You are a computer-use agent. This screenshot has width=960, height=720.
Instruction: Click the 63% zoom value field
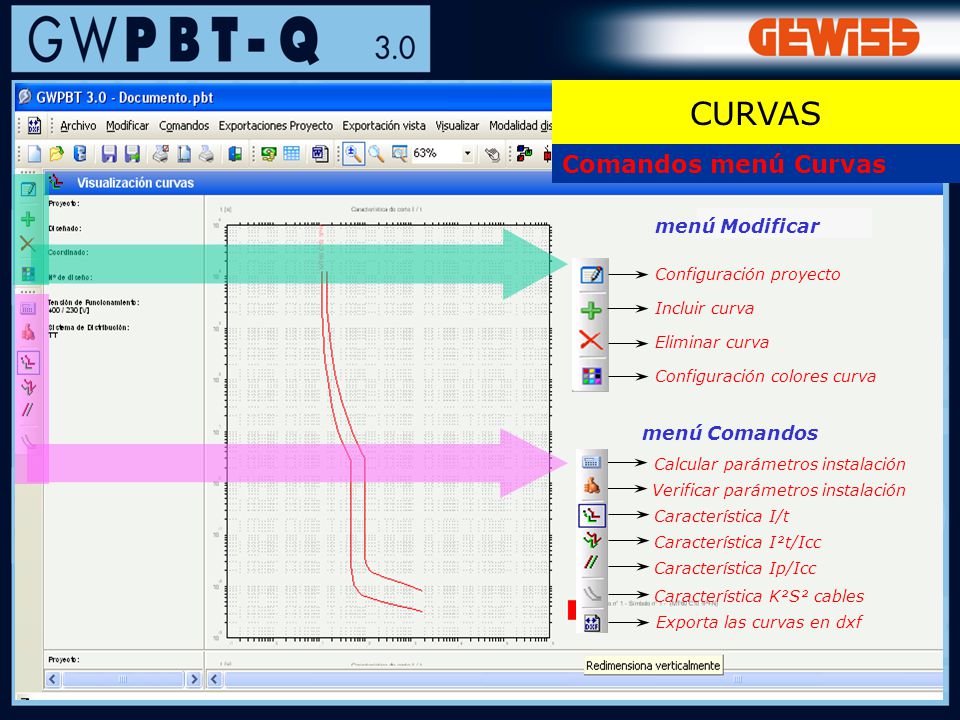[436, 153]
